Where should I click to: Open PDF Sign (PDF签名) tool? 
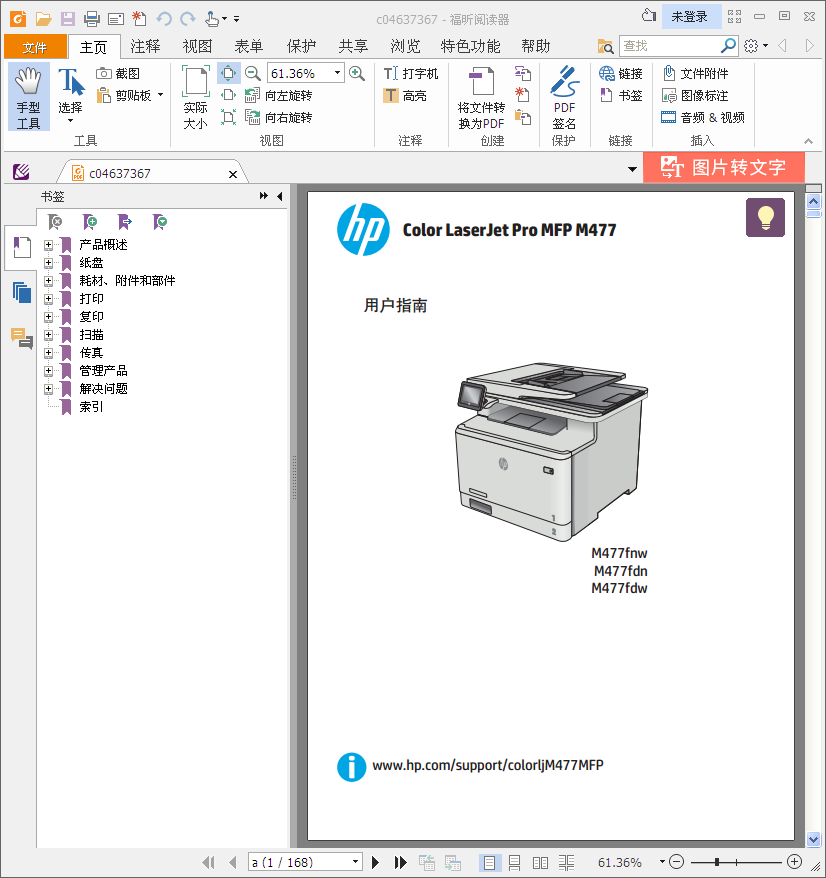pos(564,97)
